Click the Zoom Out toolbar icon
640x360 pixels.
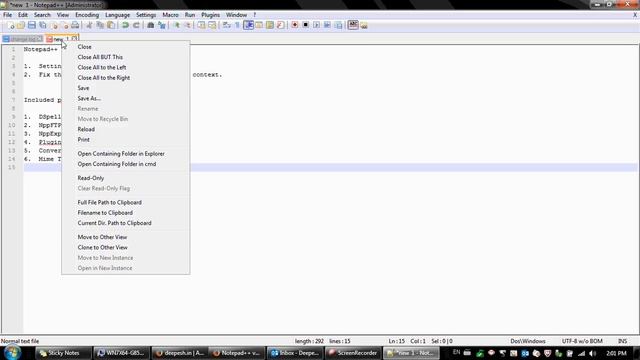(x=187, y=25)
